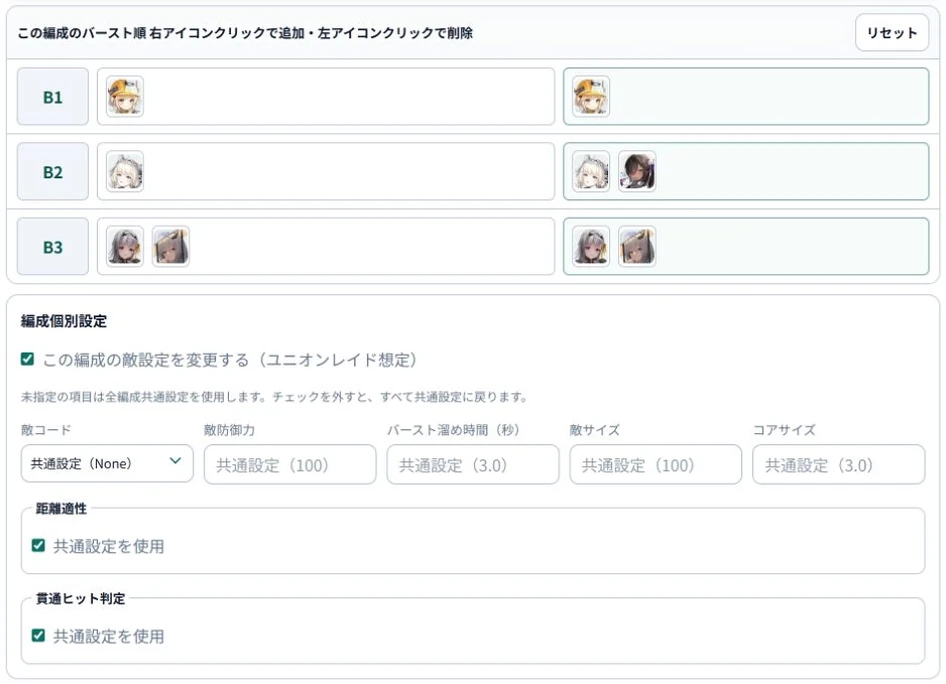Add first gray-haired character icon in right B3 panel

(x=591, y=246)
